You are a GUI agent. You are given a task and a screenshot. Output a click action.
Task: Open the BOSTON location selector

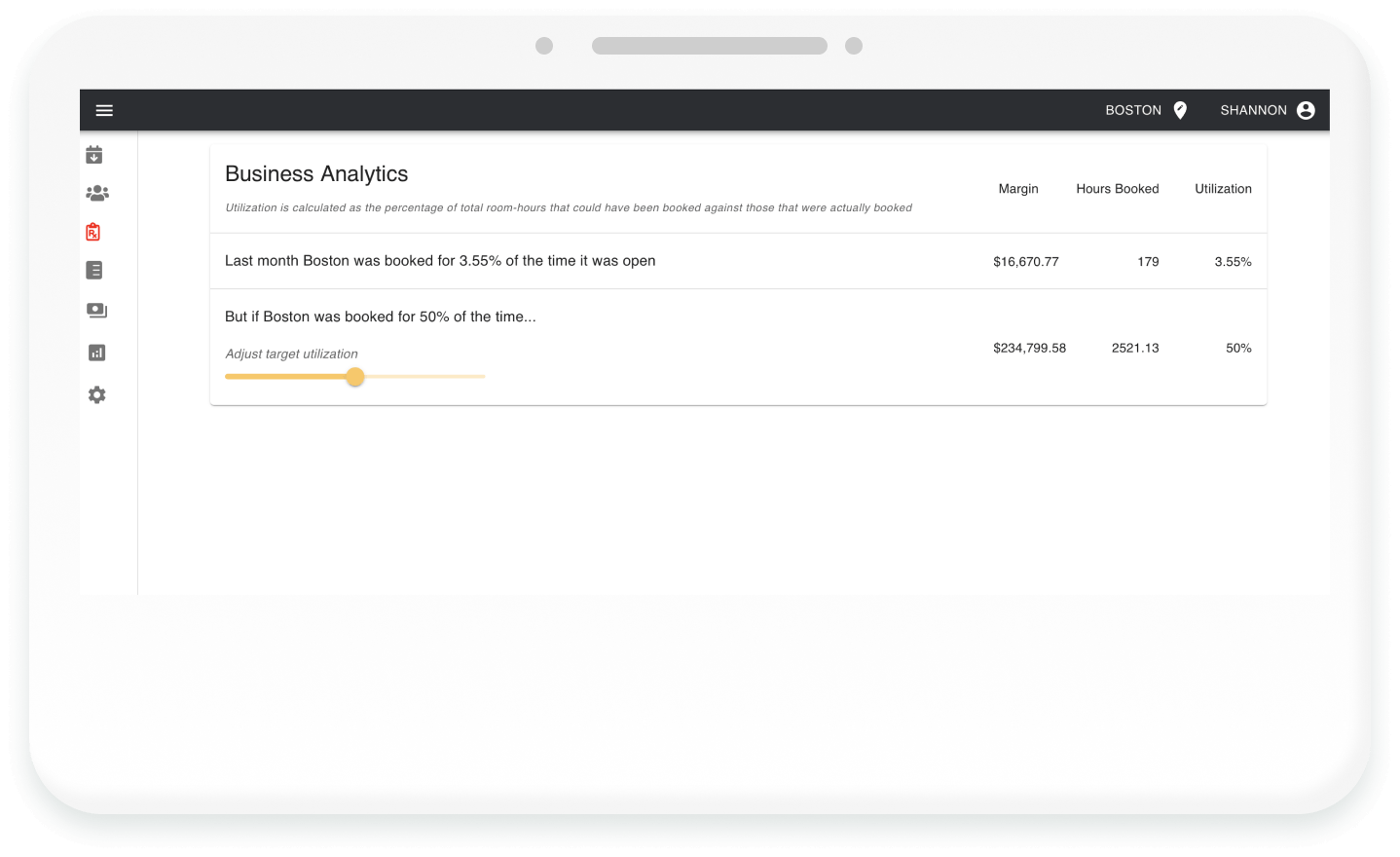[x=1133, y=111]
